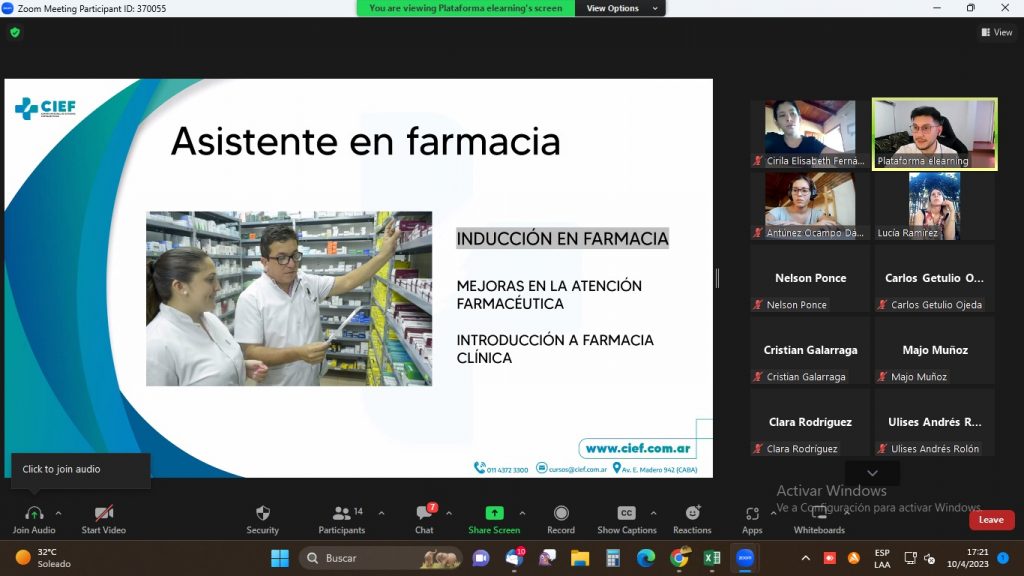This screenshot has height=576, width=1024.
Task: Click the 'INDUCCIÓN EN FARMACIA' highlighted text
Action: (x=562, y=238)
